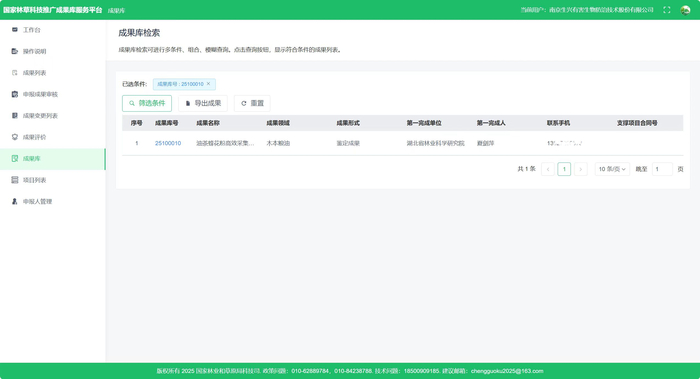Click the 成果库 breadcrumb in header
This screenshot has width=700, height=379.
116,10
